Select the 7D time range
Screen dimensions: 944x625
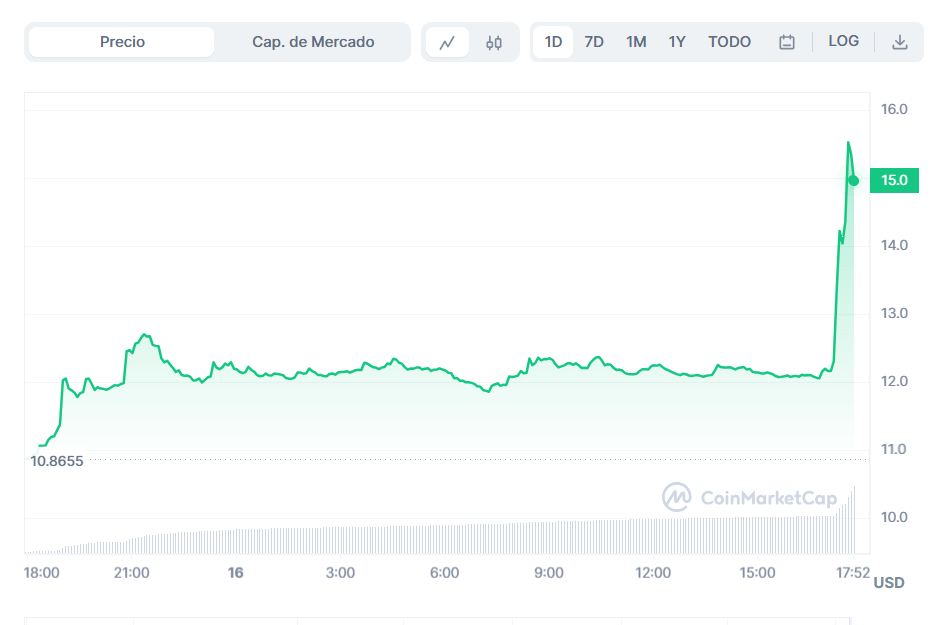(594, 42)
